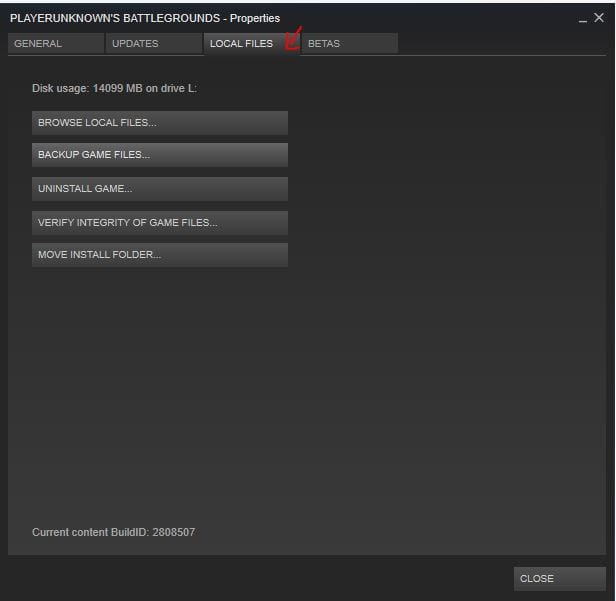The height and width of the screenshot is (601, 616).
Task: Switch to the General tab
Action: [x=56, y=44]
